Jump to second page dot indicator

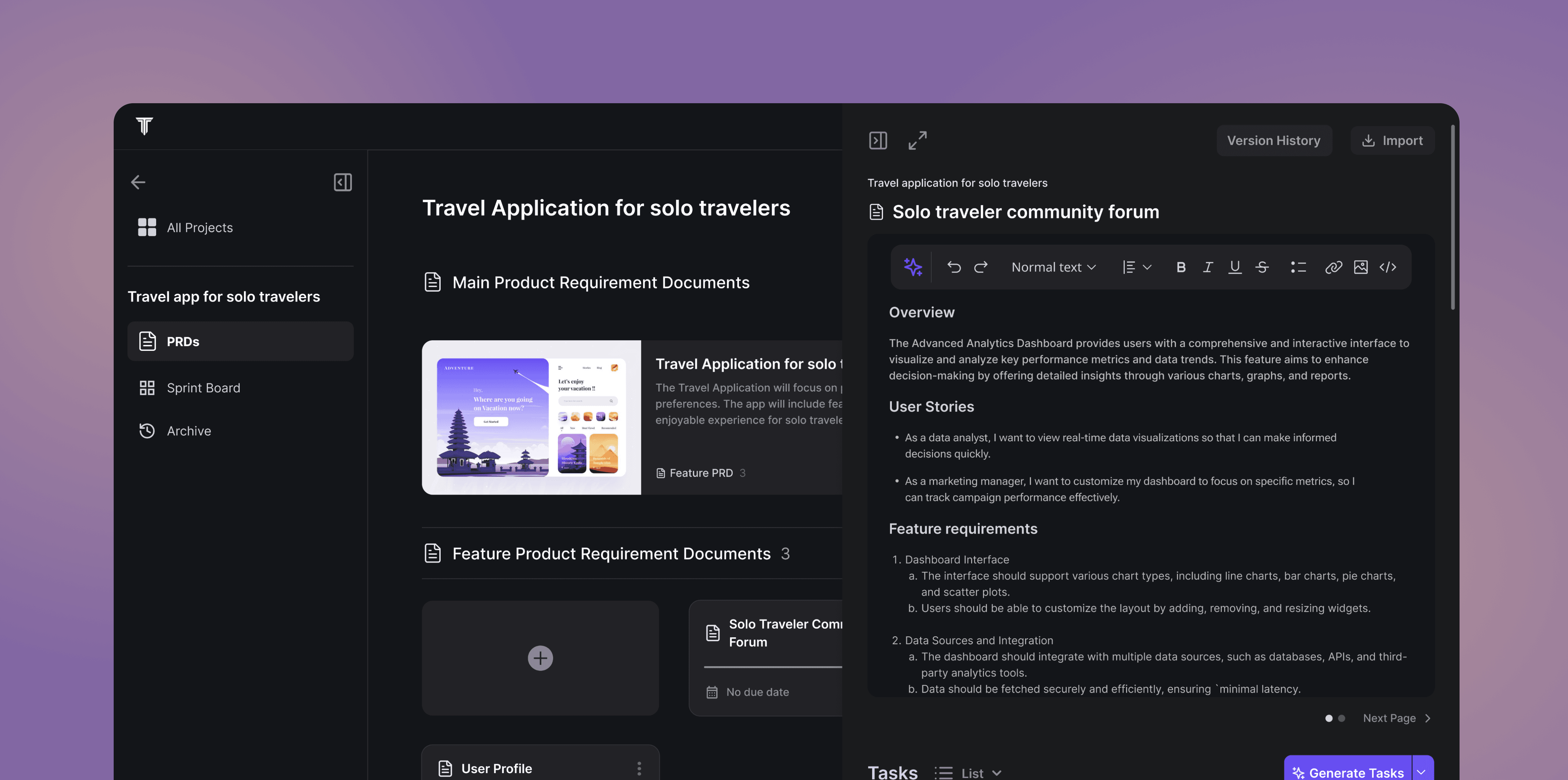pyautogui.click(x=1342, y=718)
